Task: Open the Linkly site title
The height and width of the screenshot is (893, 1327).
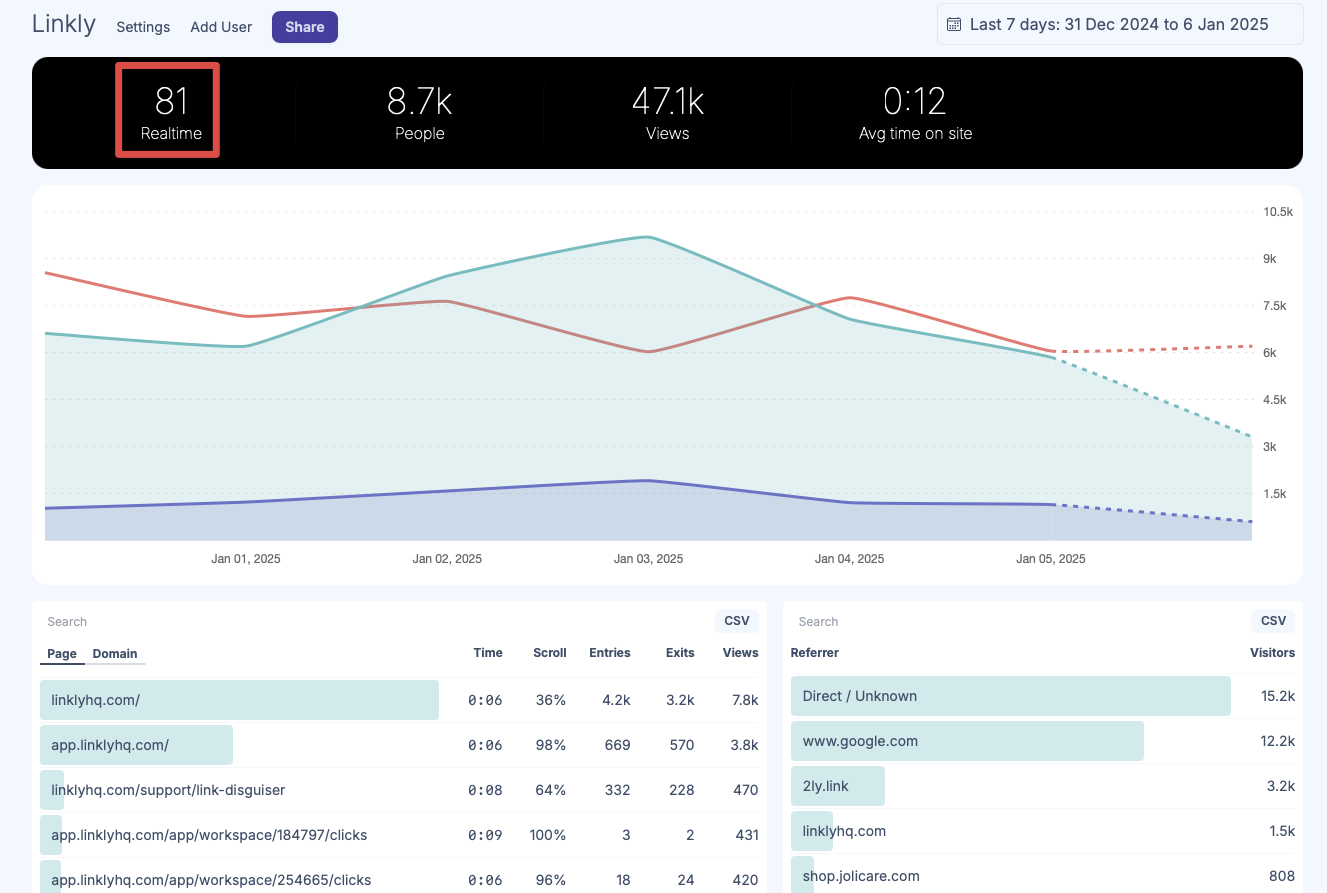Action: click(x=64, y=25)
